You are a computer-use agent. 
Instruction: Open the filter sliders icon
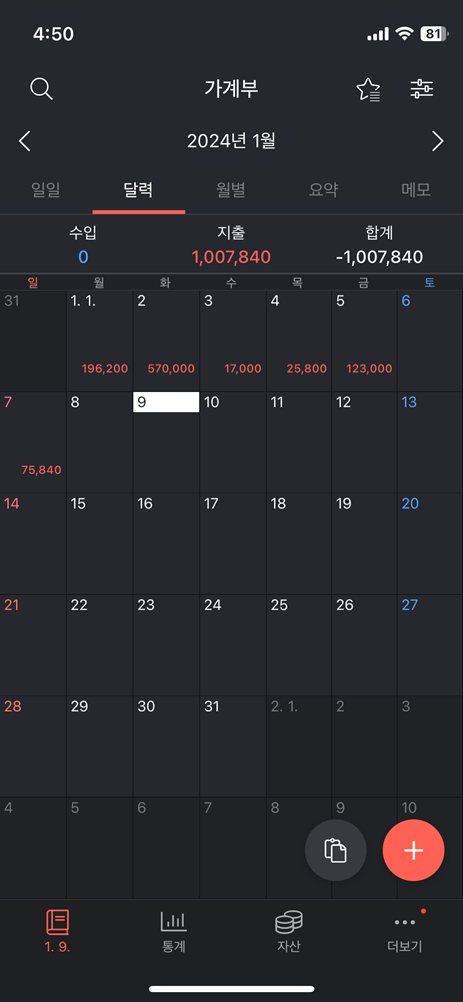pyautogui.click(x=421, y=89)
